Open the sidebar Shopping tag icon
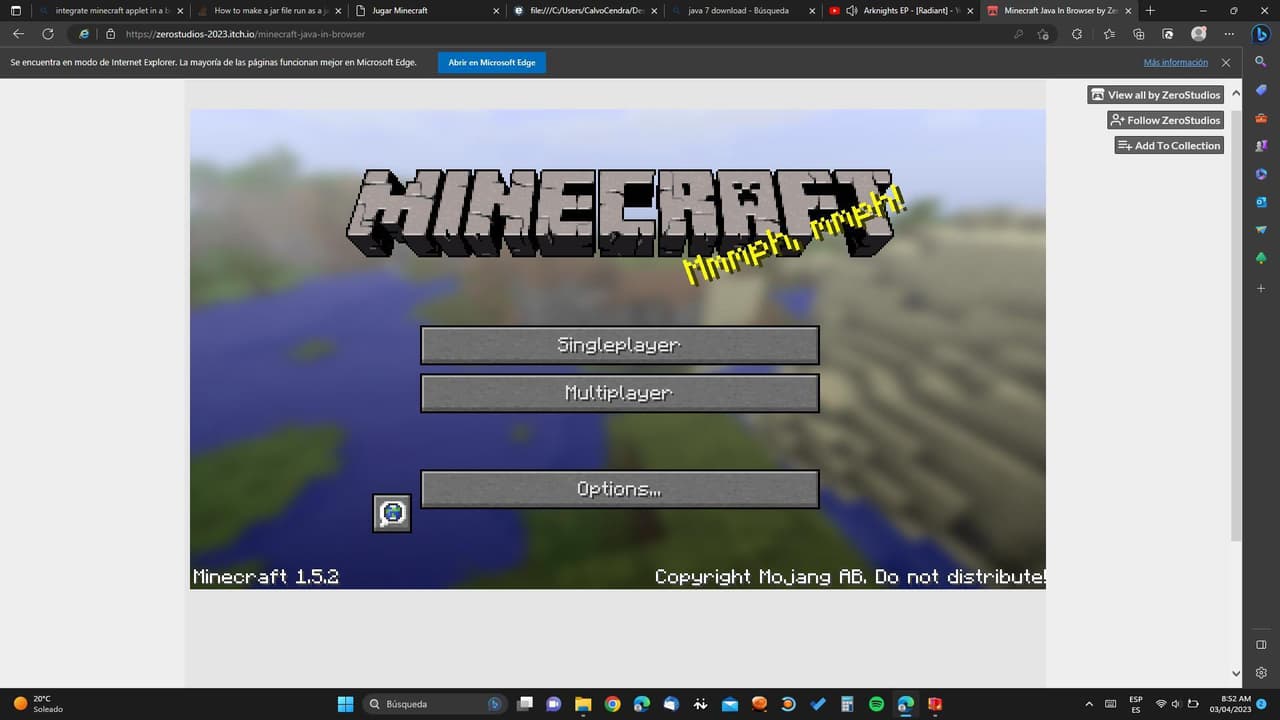Viewport: 1280px width, 720px height. click(1261, 90)
